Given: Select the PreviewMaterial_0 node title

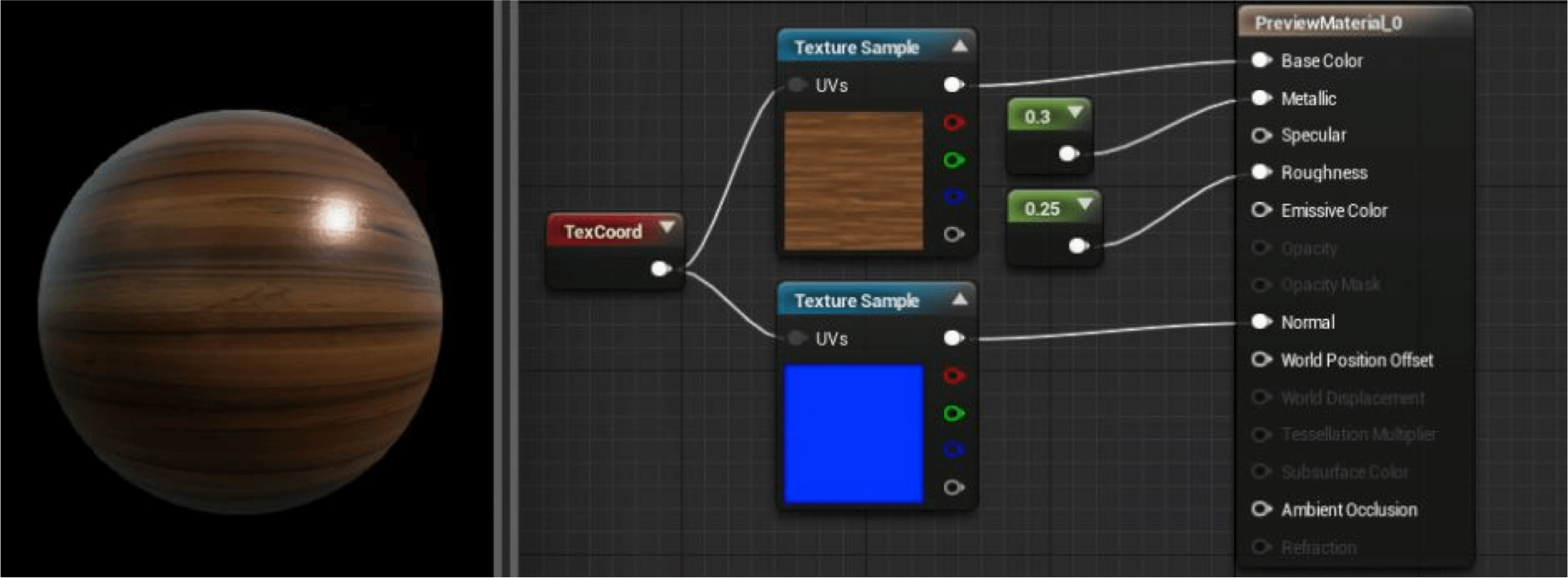Looking at the screenshot, I should click(1328, 23).
